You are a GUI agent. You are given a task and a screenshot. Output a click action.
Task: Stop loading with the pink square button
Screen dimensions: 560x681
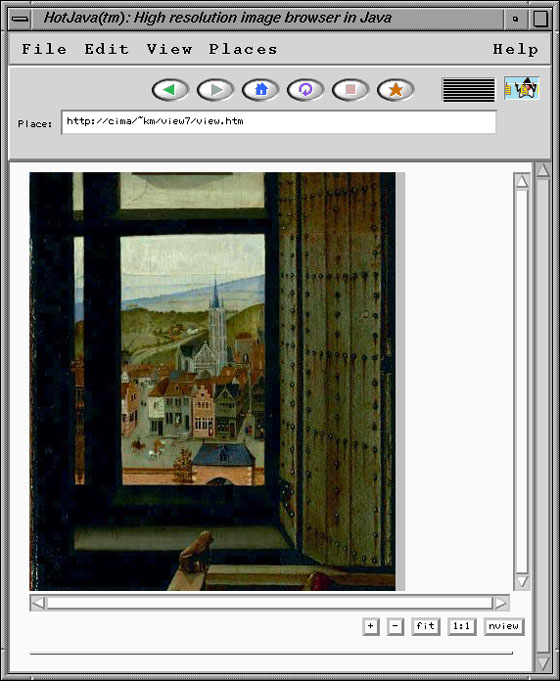click(351, 90)
